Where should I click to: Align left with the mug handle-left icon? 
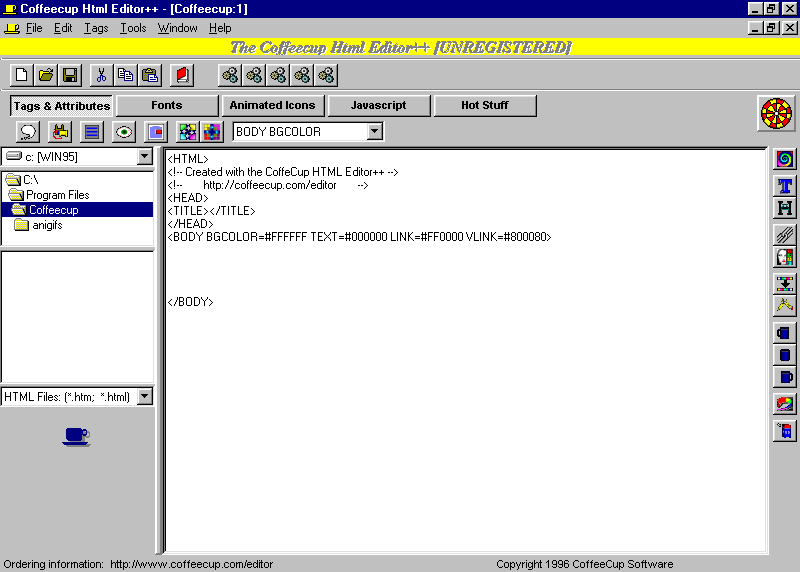tap(784, 333)
